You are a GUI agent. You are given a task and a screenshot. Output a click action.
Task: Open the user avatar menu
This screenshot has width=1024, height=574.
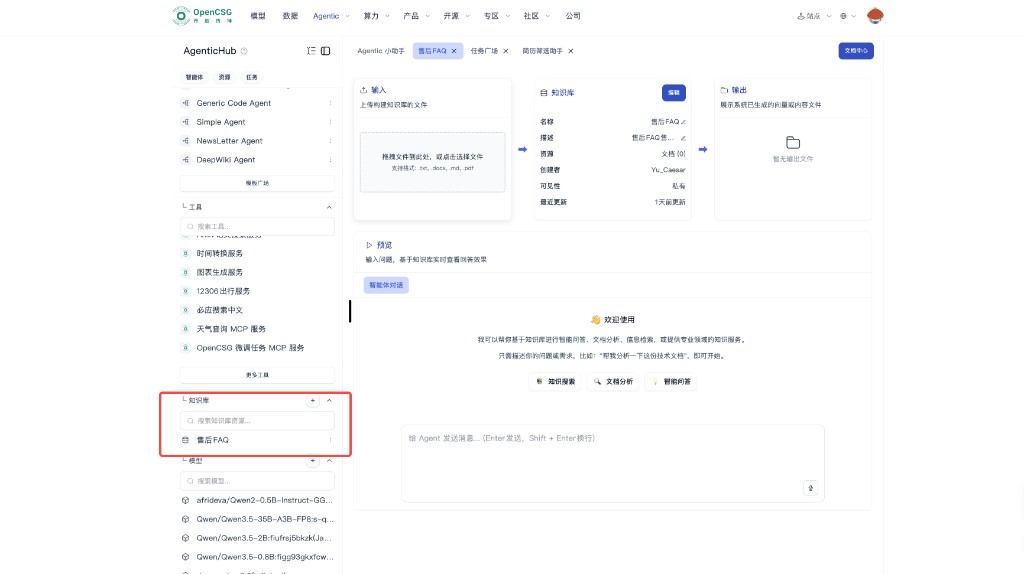pos(875,16)
